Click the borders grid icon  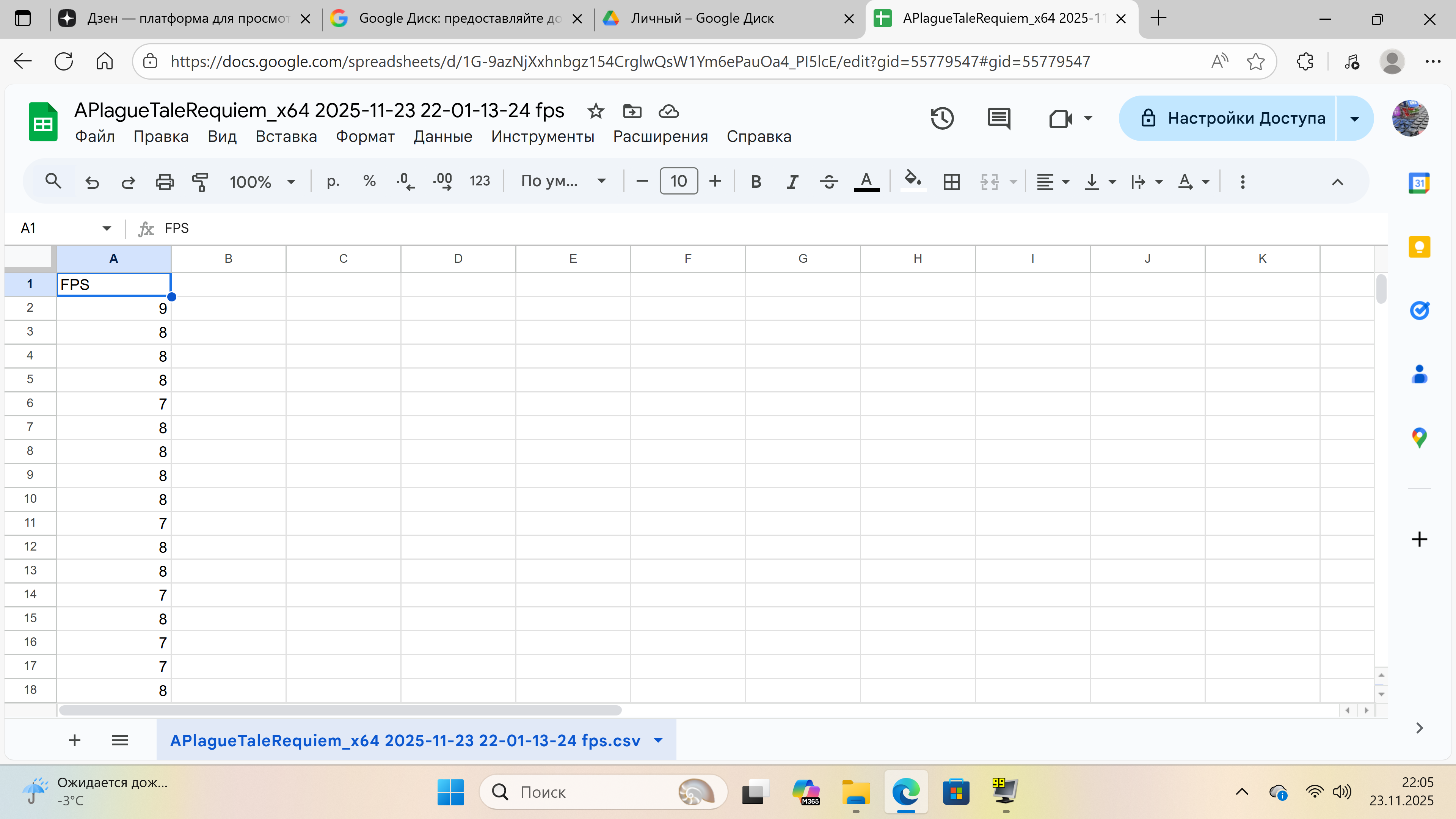pos(951,182)
